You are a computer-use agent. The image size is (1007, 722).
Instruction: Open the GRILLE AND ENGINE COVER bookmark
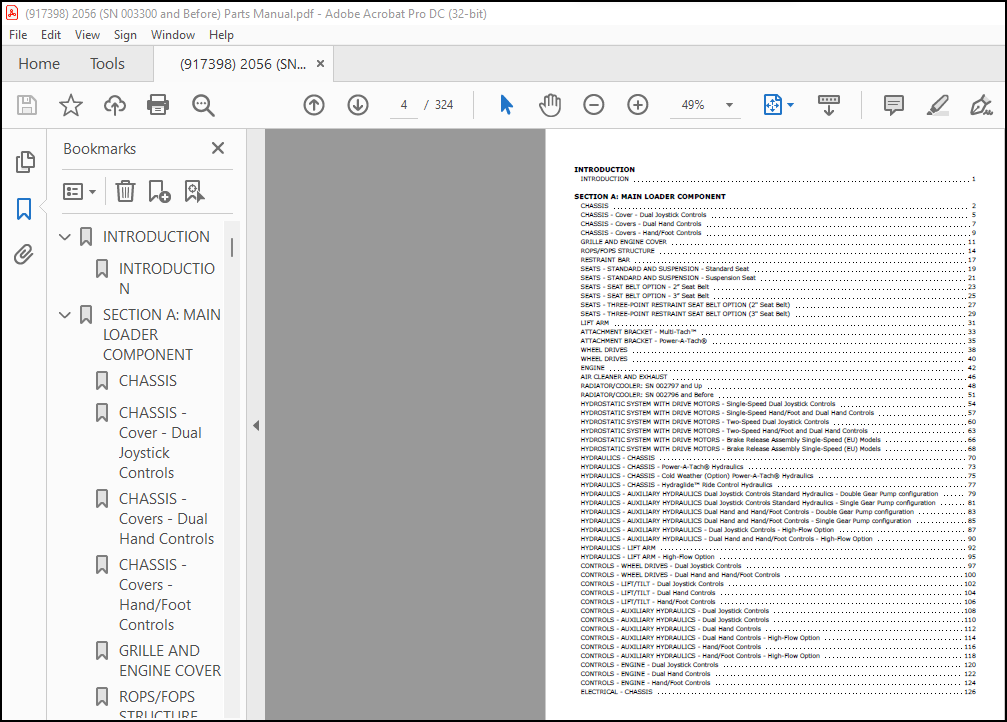(x=170, y=661)
